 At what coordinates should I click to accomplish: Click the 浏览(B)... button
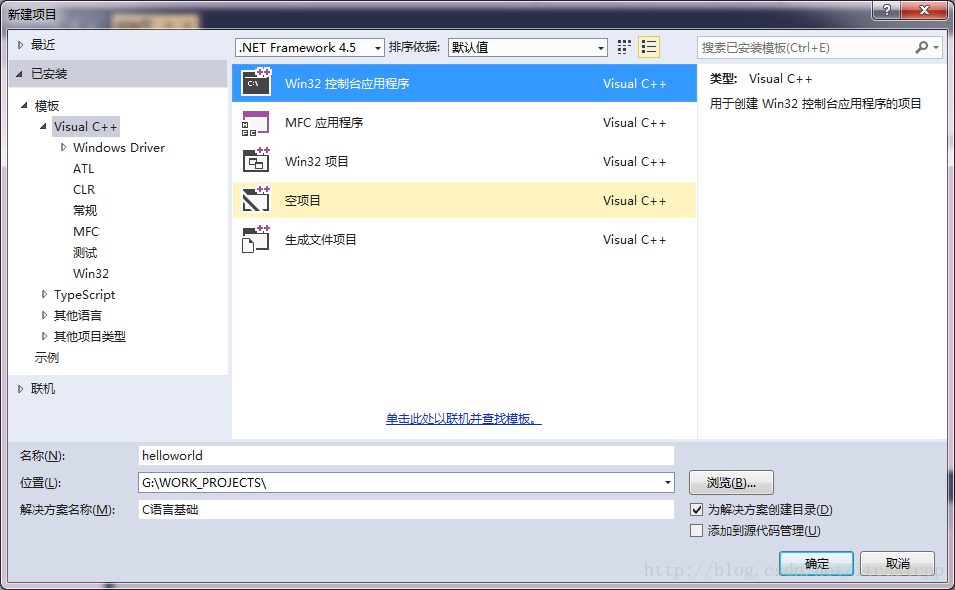point(731,483)
